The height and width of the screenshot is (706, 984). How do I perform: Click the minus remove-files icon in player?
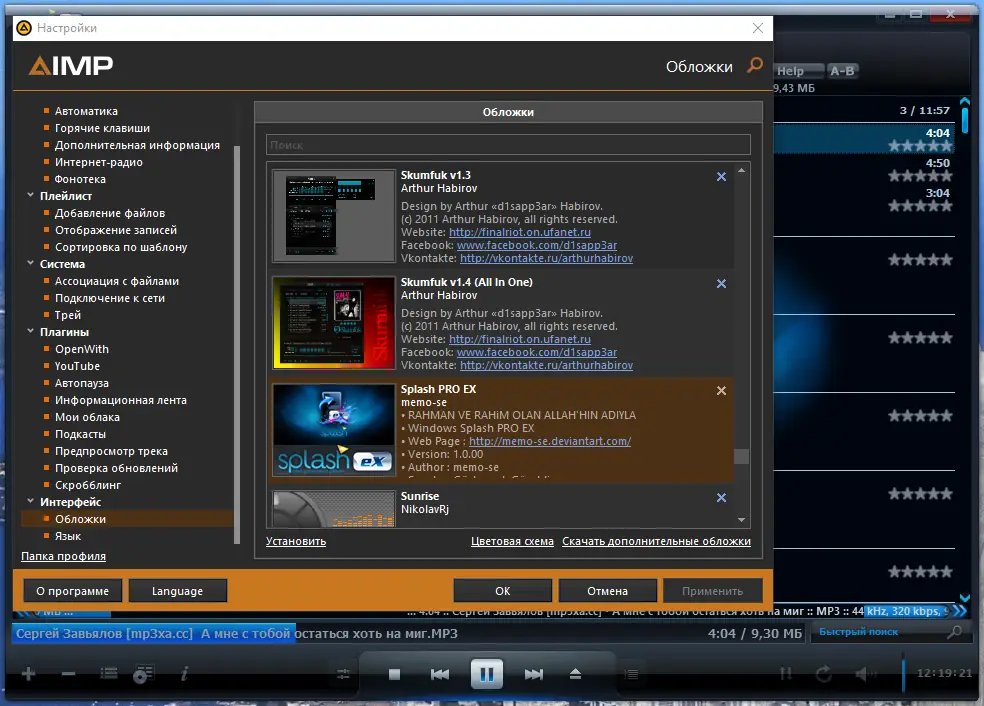click(x=68, y=674)
